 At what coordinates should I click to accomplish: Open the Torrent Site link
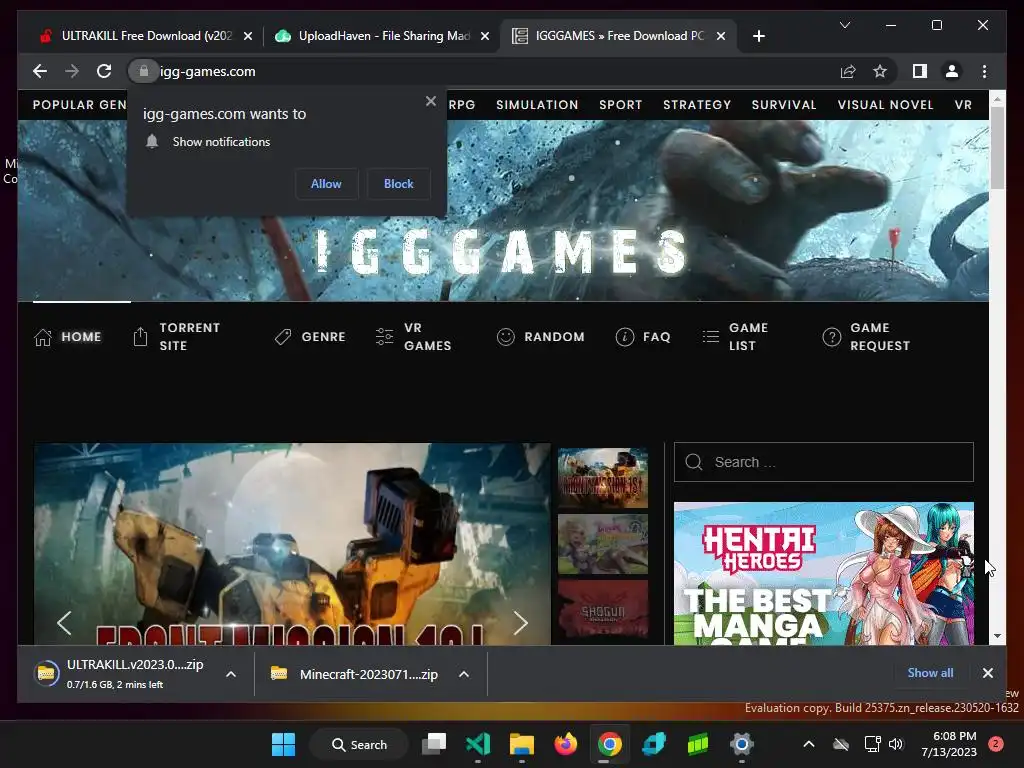[x=176, y=336]
